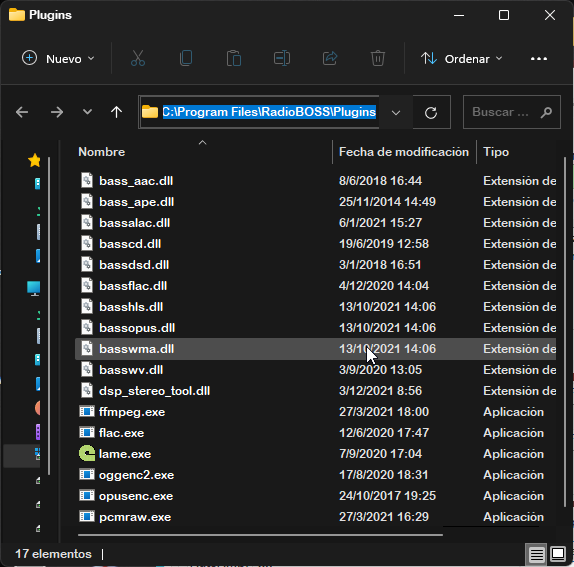Viewport: 574px width, 567px height.
Task: Click the vertical scrollbar of file list
Action: coord(565,332)
